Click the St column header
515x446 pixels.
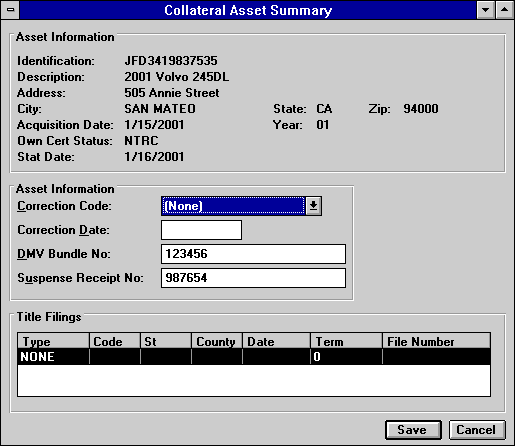166,341
